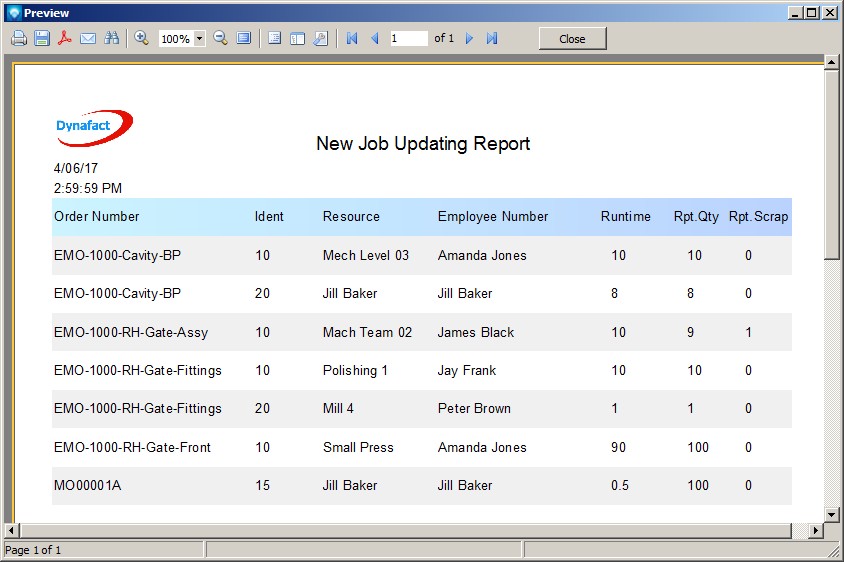Click the Dynafact logo in the report
844x562 pixels.
click(x=94, y=127)
